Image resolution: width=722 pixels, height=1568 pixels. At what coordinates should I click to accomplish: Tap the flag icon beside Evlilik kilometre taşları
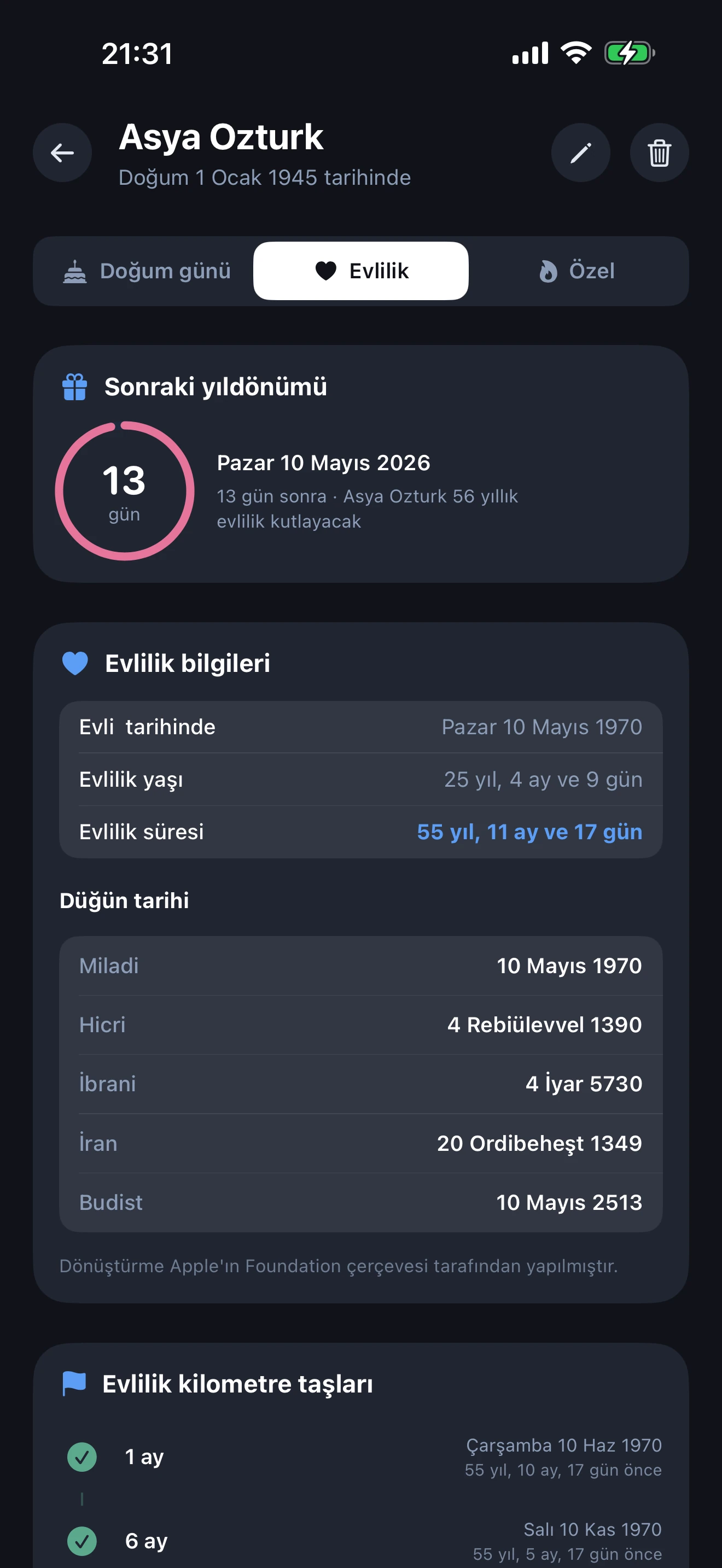coord(74,1384)
